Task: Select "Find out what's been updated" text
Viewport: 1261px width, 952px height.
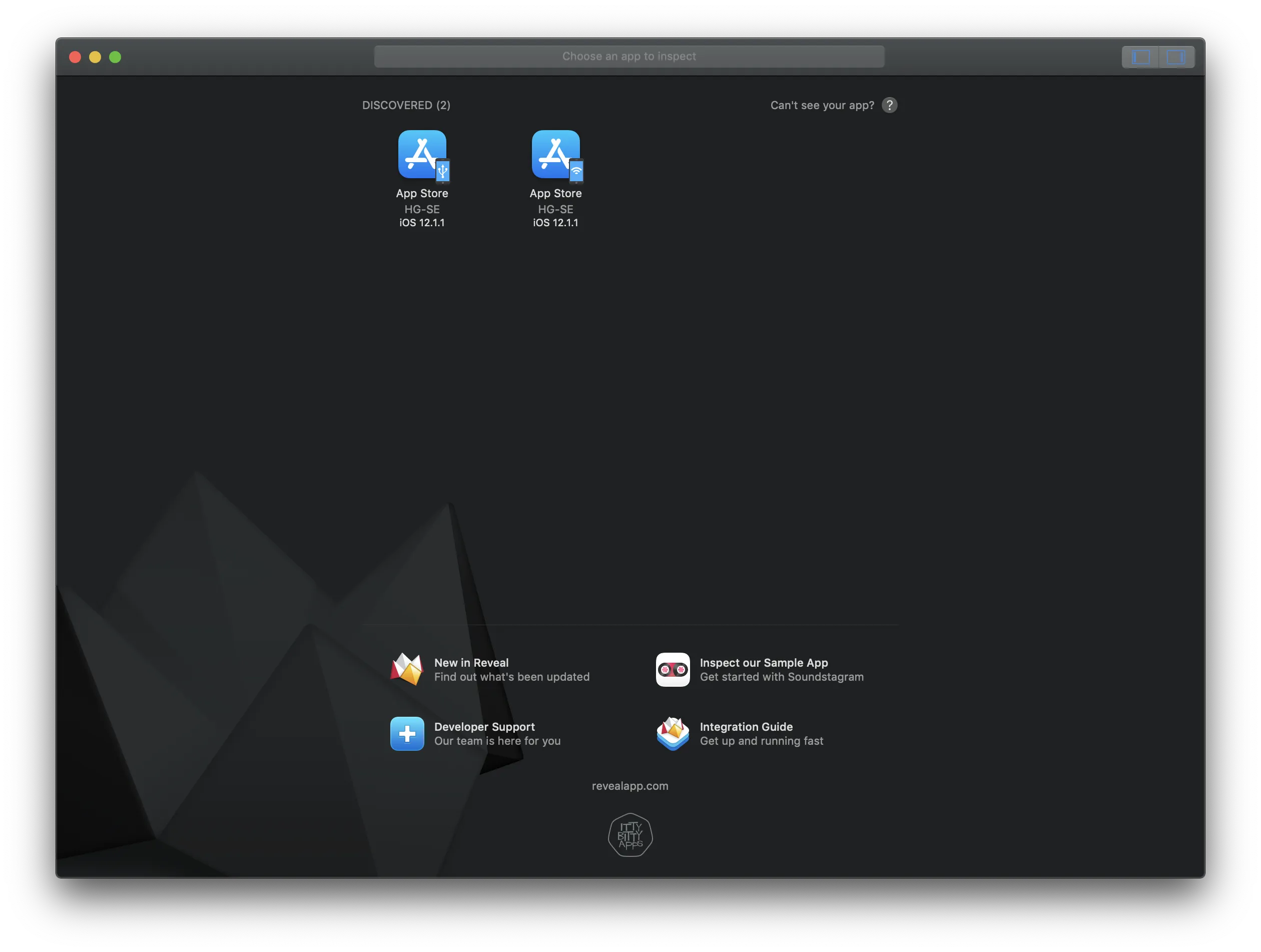Action: [511, 677]
